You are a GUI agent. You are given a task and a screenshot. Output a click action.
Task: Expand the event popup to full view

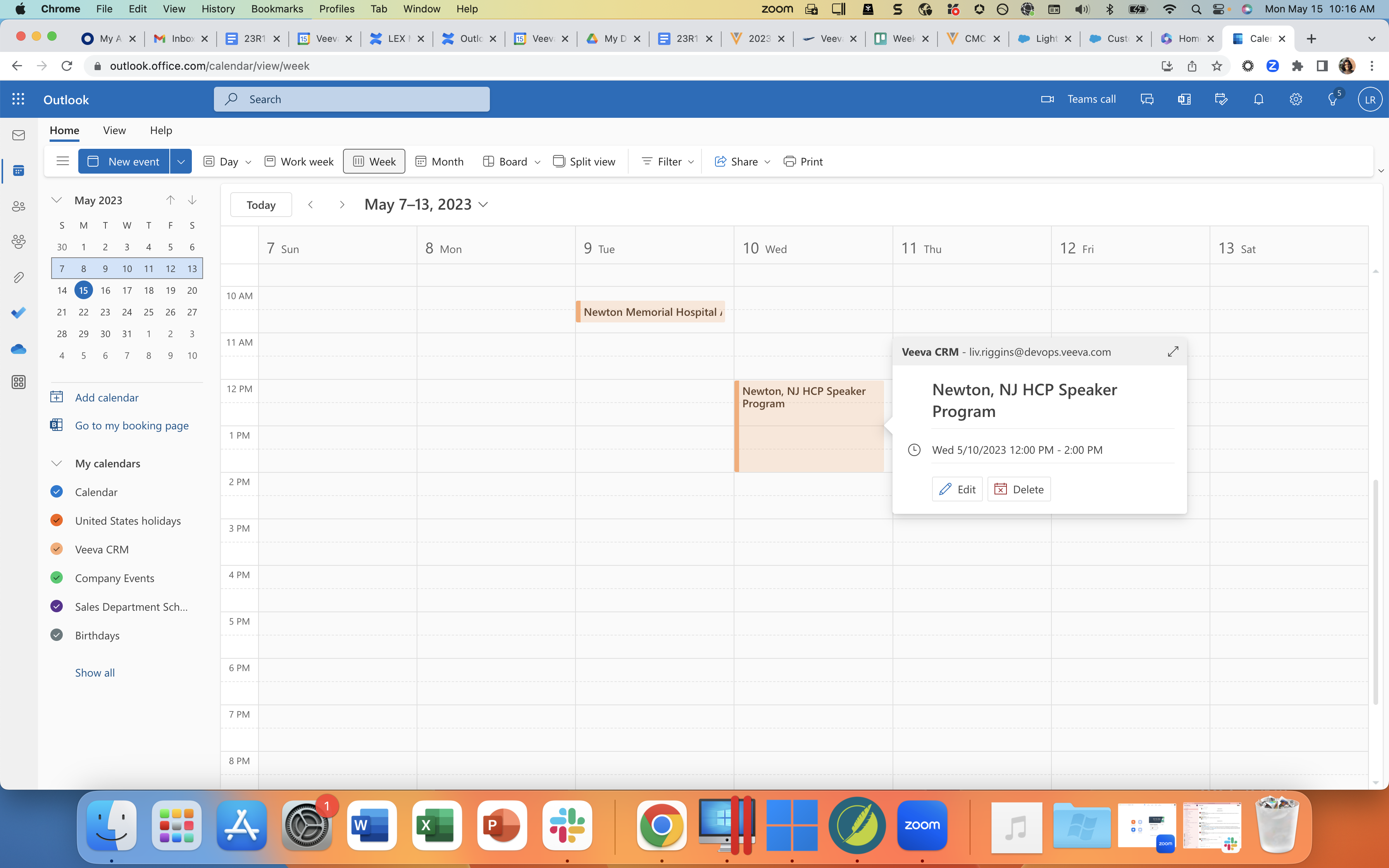pyautogui.click(x=1173, y=351)
